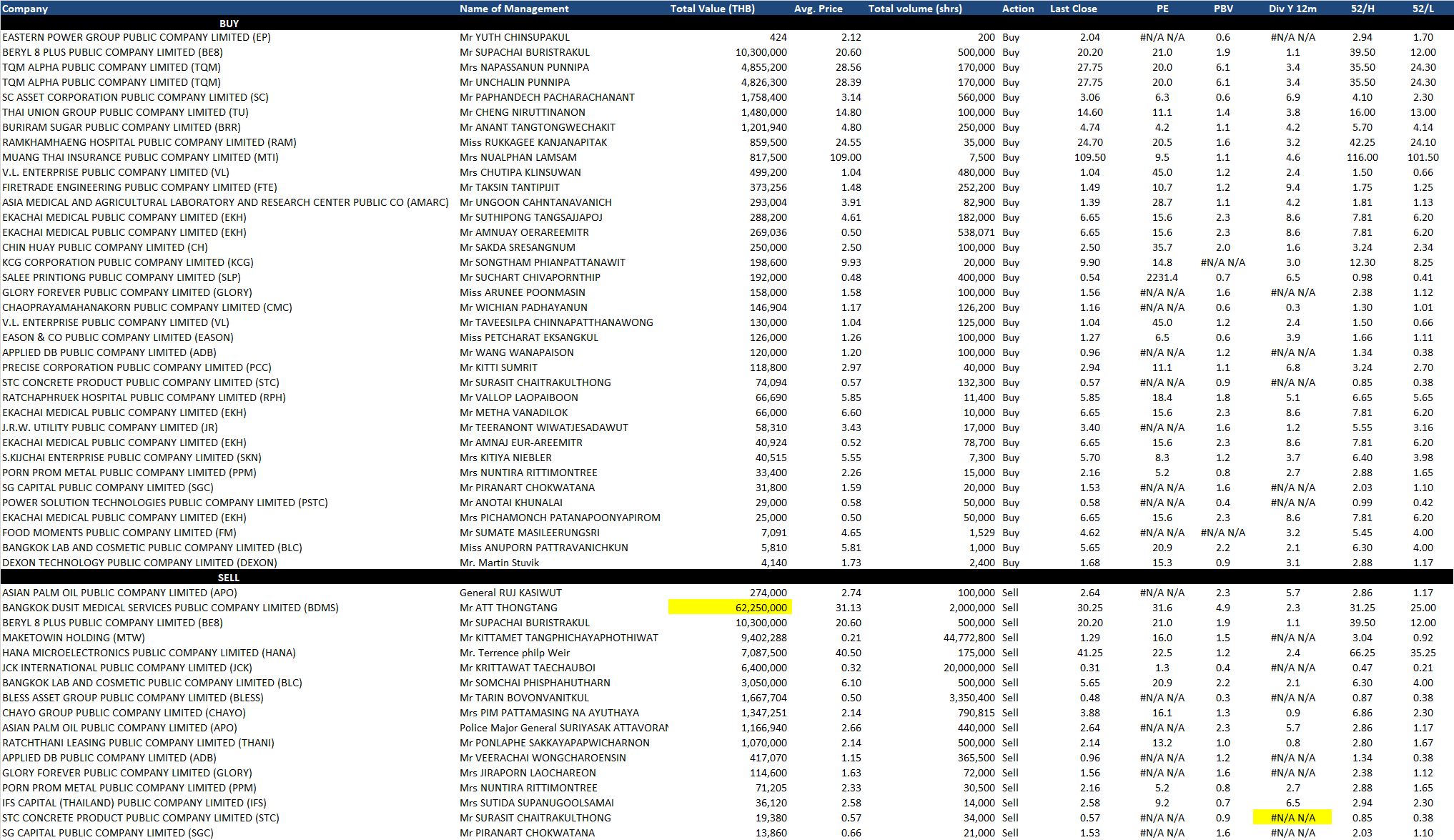Click the SELL section header row
This screenshot has width=1454, height=840.
point(229,578)
